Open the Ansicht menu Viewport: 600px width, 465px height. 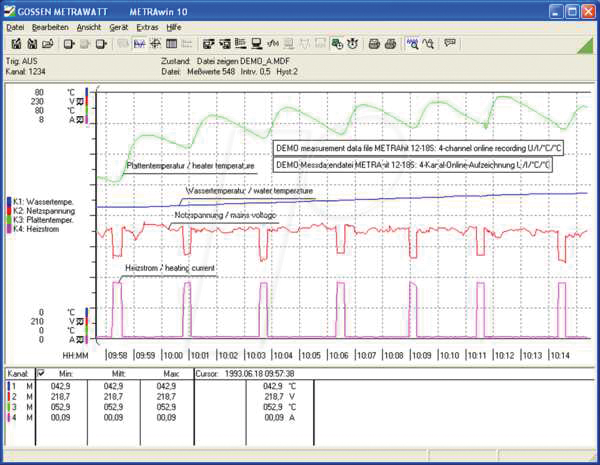(88, 28)
